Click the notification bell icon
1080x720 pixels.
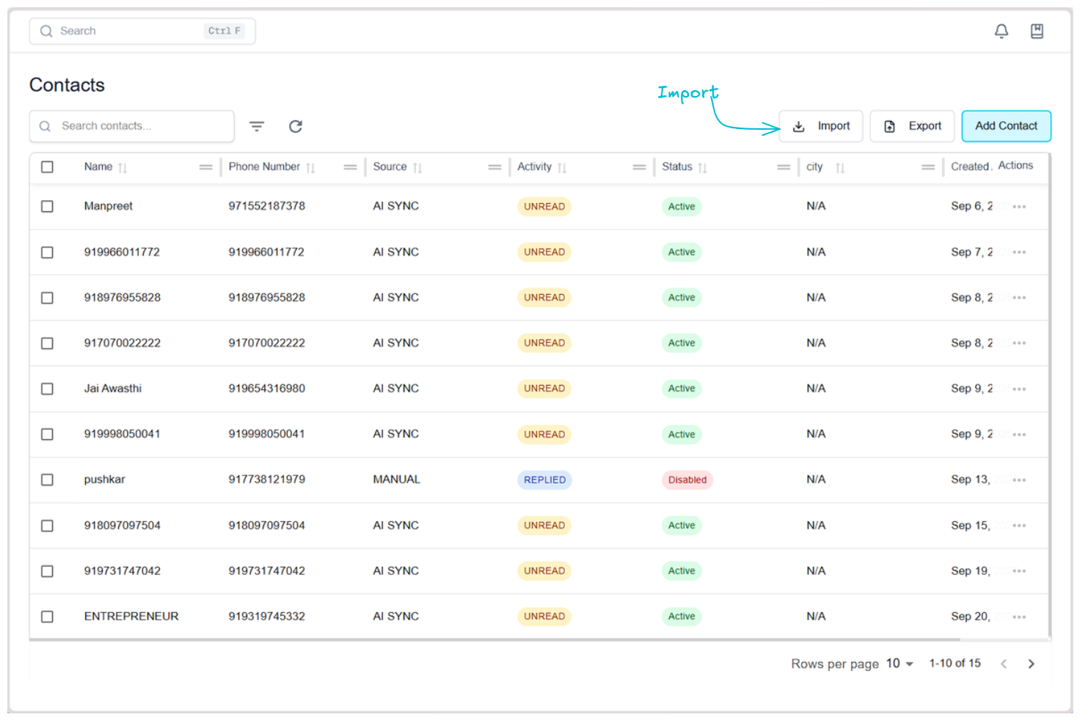tap(1001, 31)
